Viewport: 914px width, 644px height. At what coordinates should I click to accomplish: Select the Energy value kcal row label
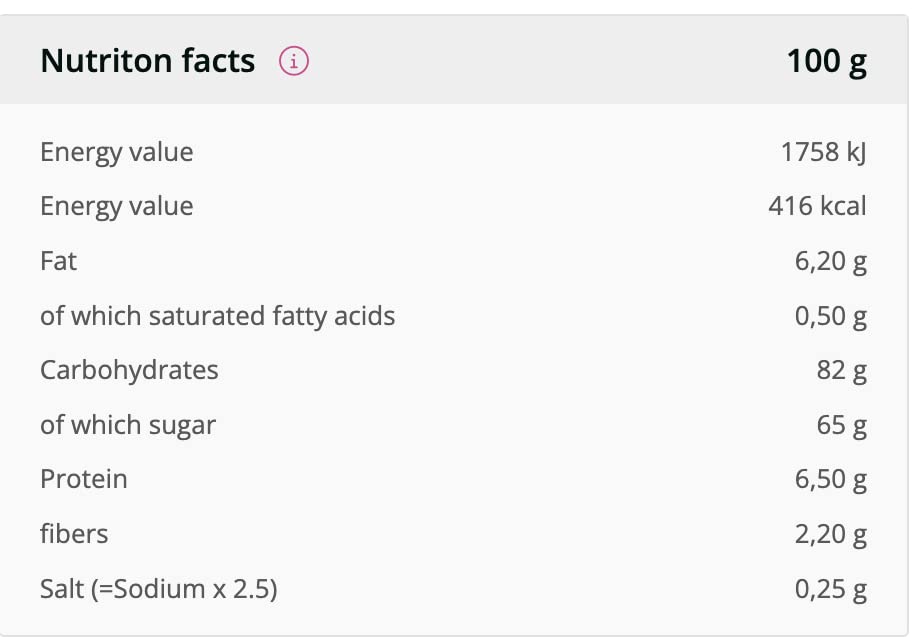tap(117, 206)
